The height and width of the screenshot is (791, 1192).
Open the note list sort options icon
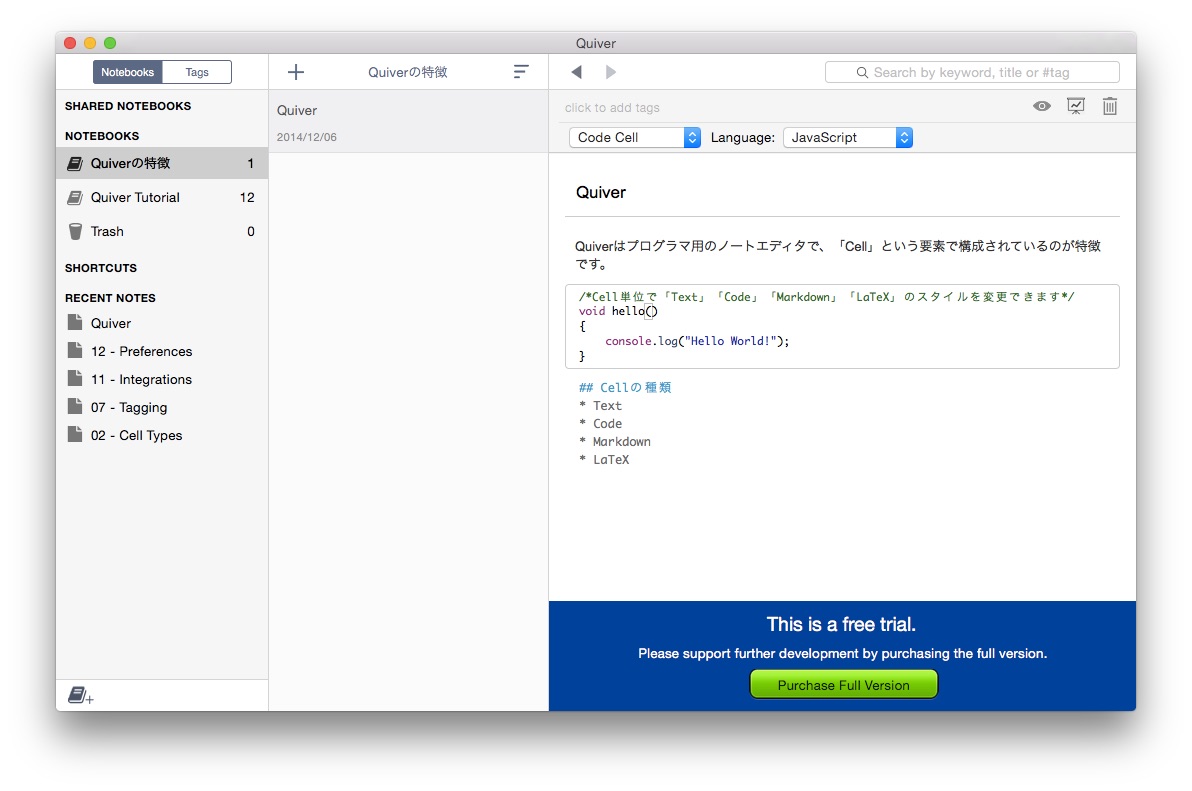point(521,71)
